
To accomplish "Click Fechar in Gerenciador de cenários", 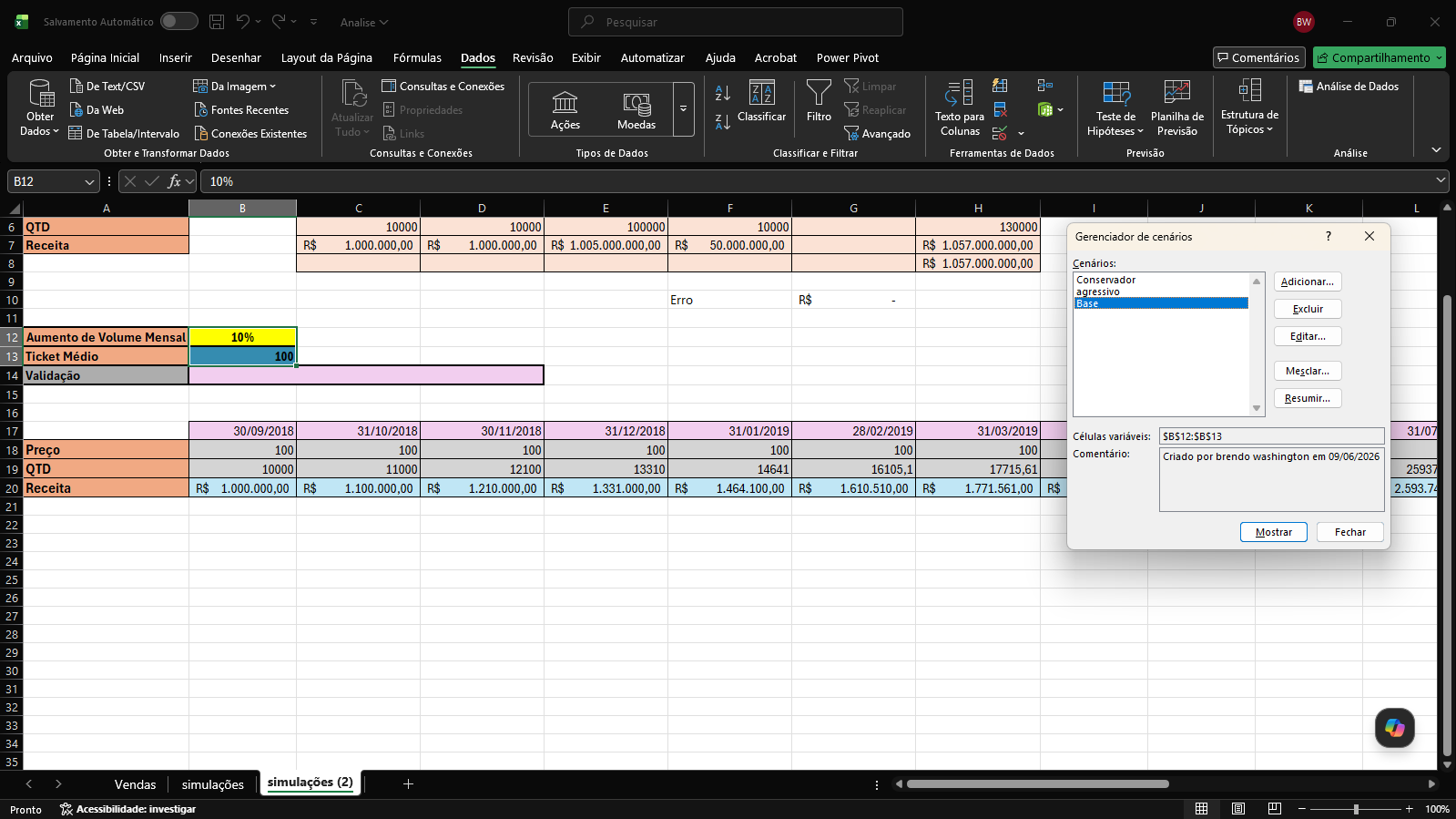I will pos(1349,532).
